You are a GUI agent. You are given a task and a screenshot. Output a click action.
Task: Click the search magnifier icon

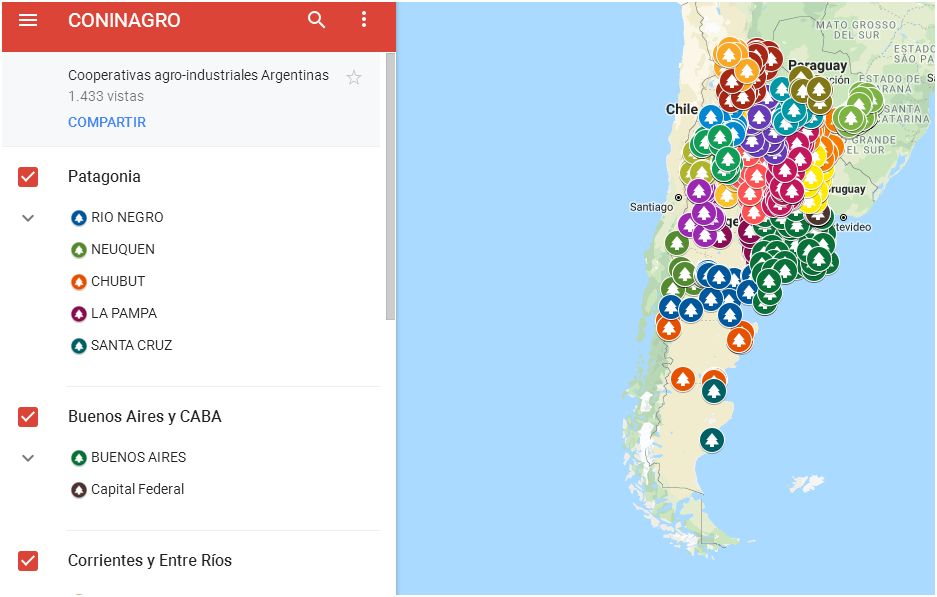(316, 20)
